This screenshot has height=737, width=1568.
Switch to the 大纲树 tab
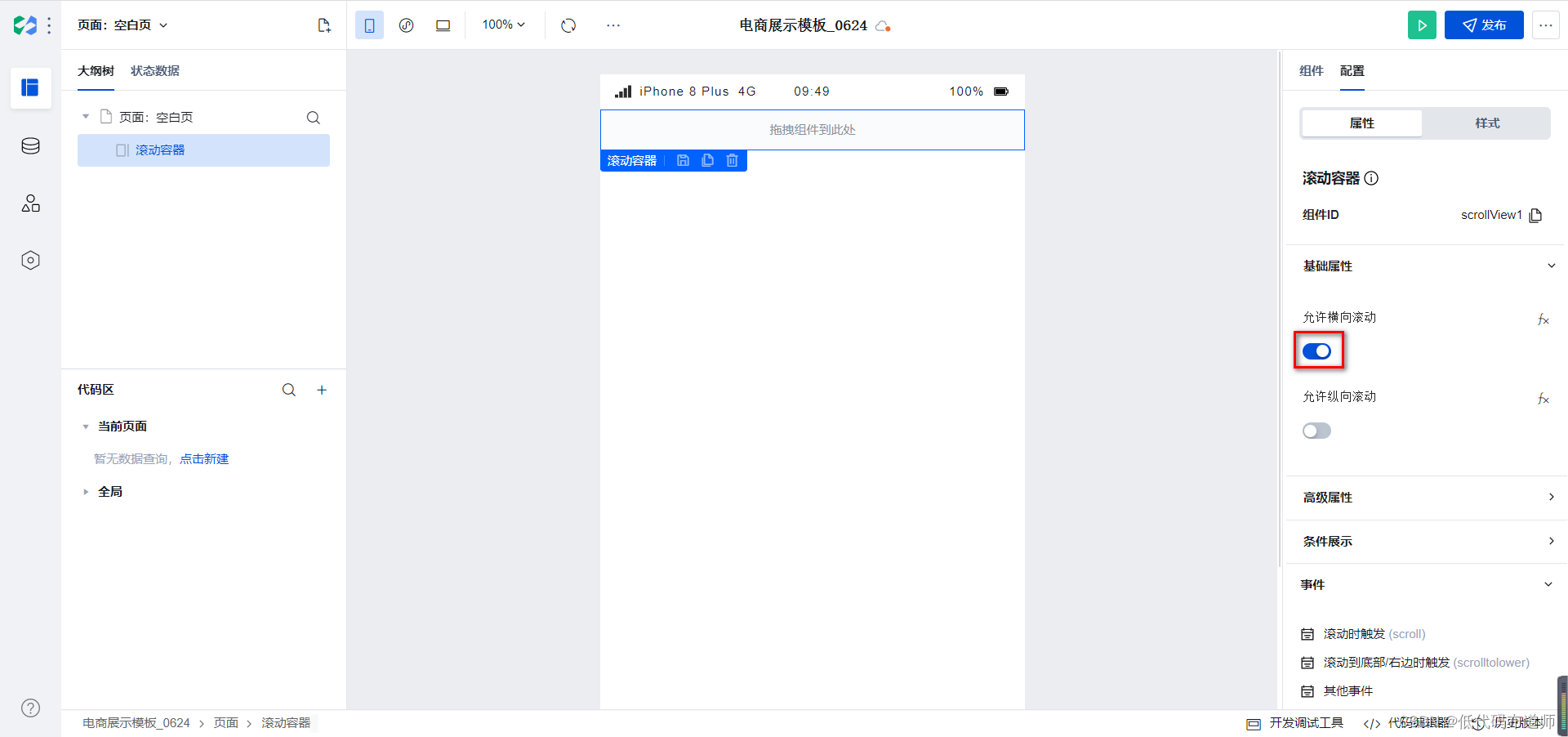coord(96,71)
